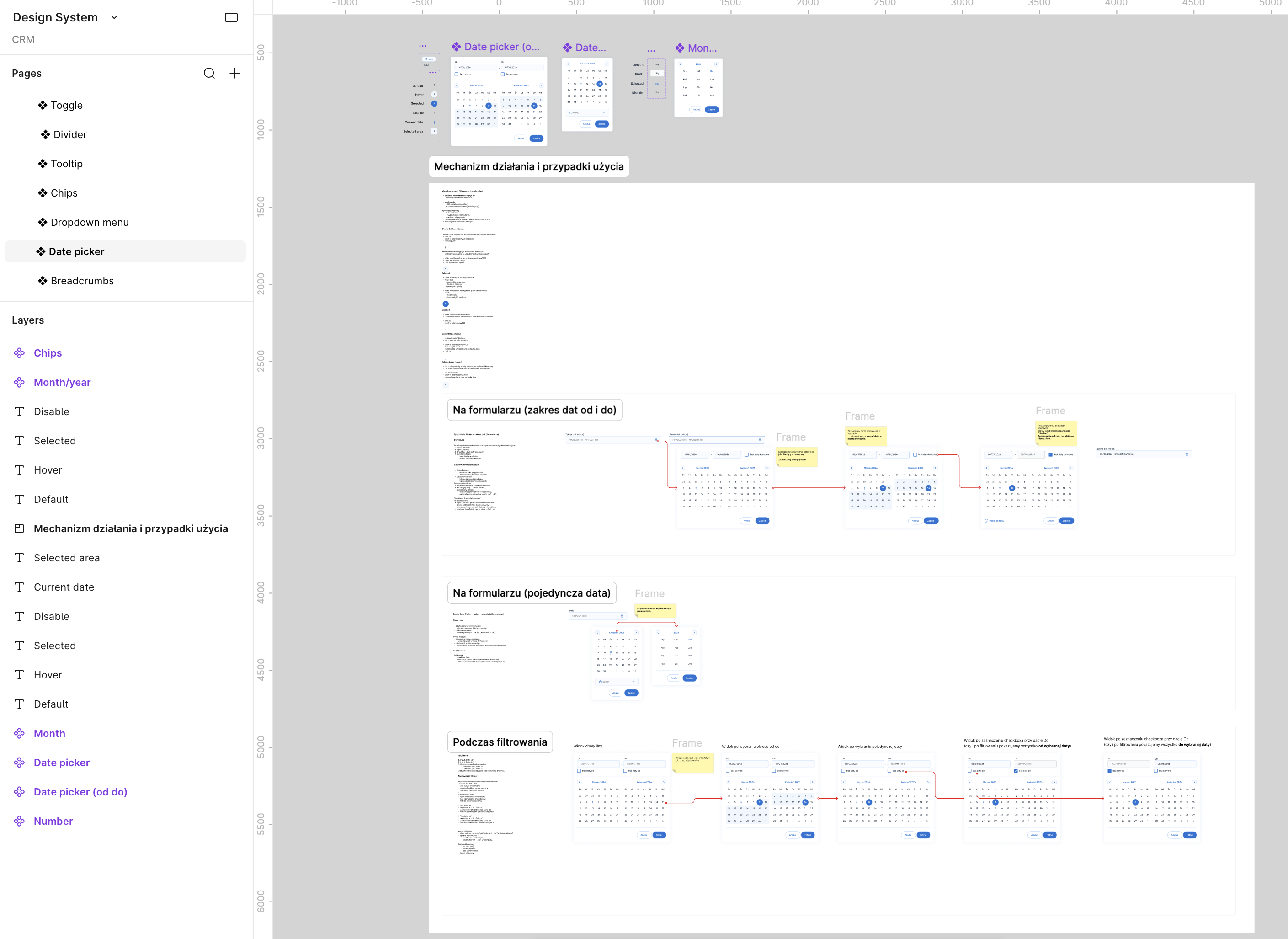1288x939 pixels.
Task: Toggle the sidebar panel layout icon
Action: pos(231,18)
